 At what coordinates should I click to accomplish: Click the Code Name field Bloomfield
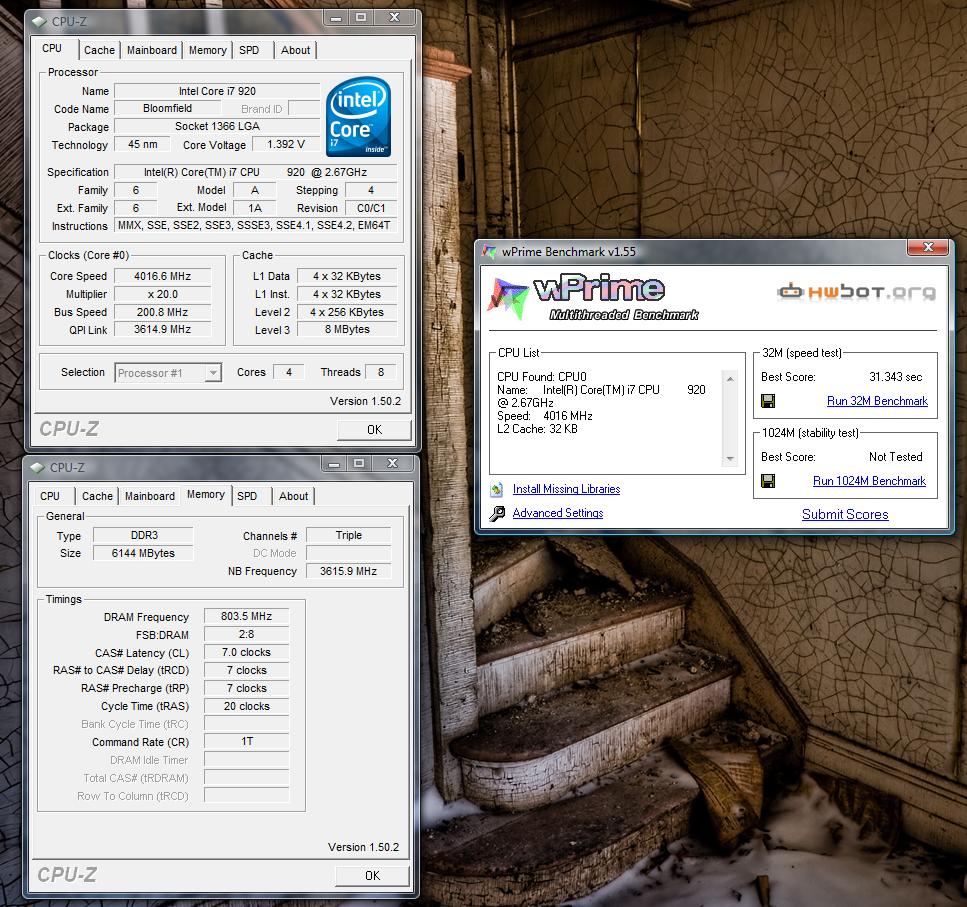pos(168,109)
